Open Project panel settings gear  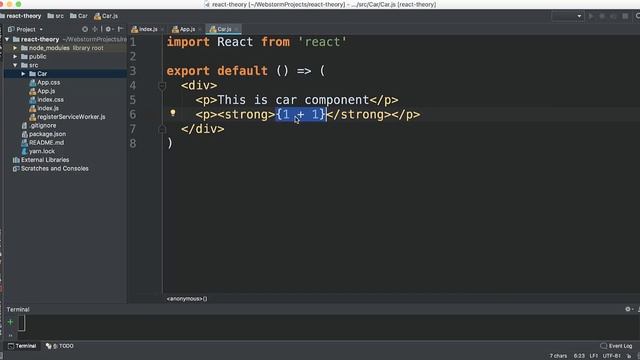click(x=108, y=29)
